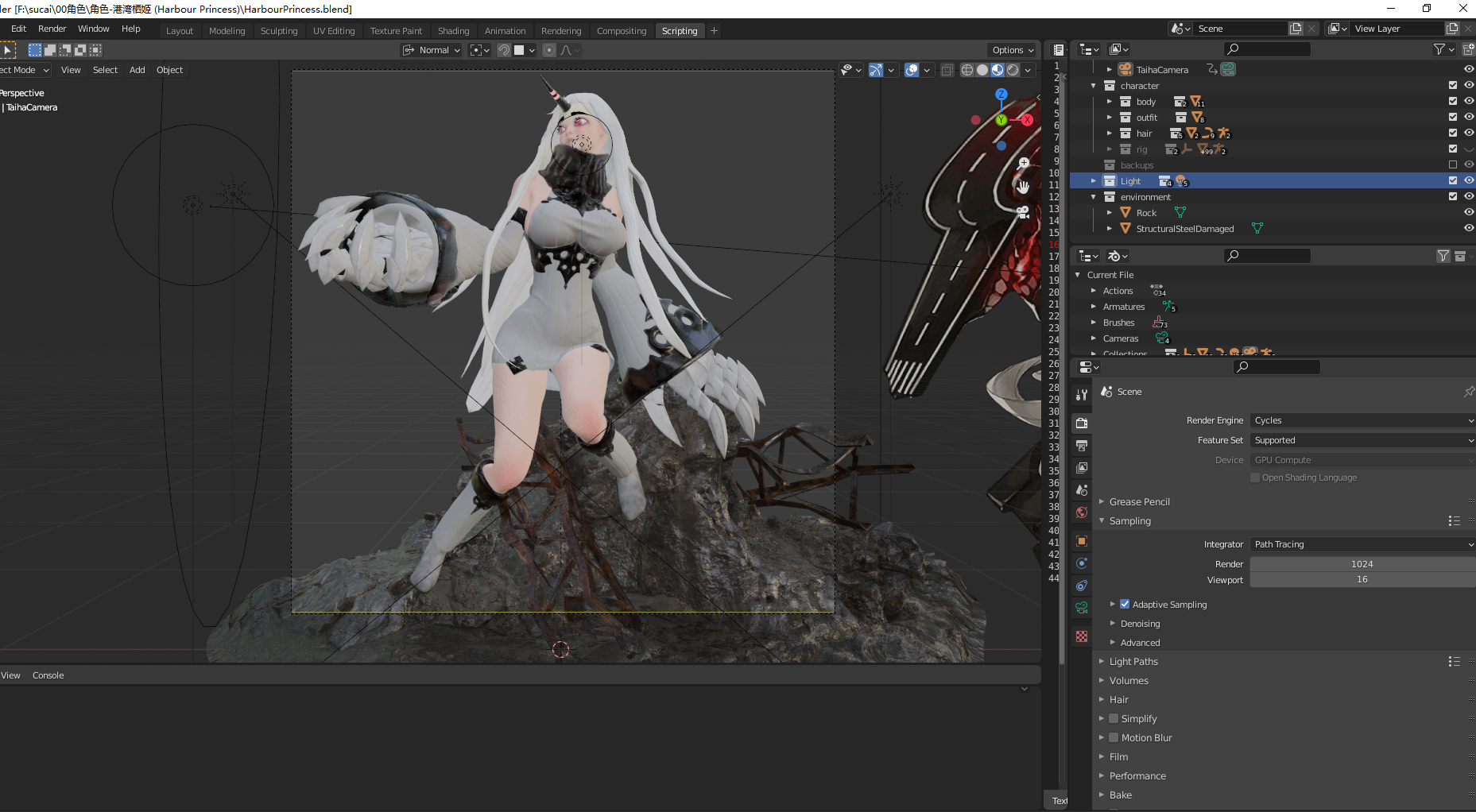
Task: Toggle X-Ray in viewport header
Action: [x=947, y=70]
